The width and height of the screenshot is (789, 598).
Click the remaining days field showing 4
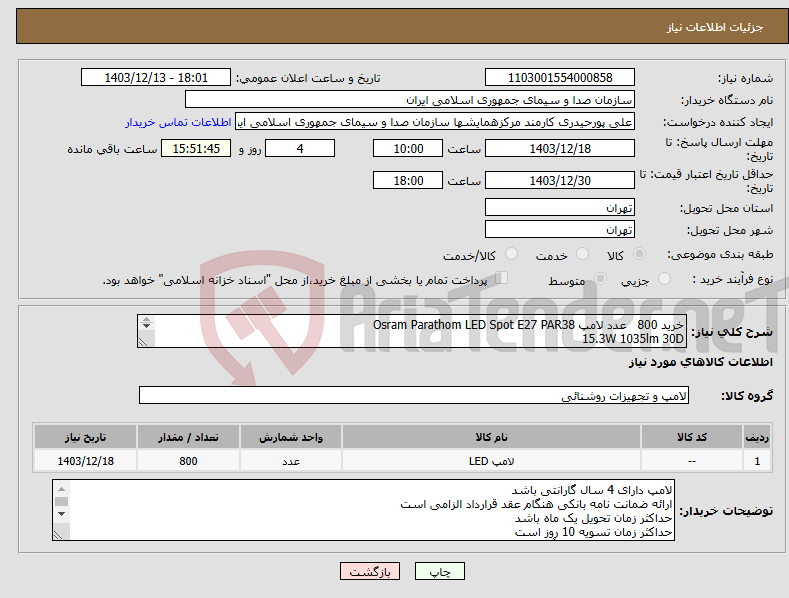(x=300, y=148)
